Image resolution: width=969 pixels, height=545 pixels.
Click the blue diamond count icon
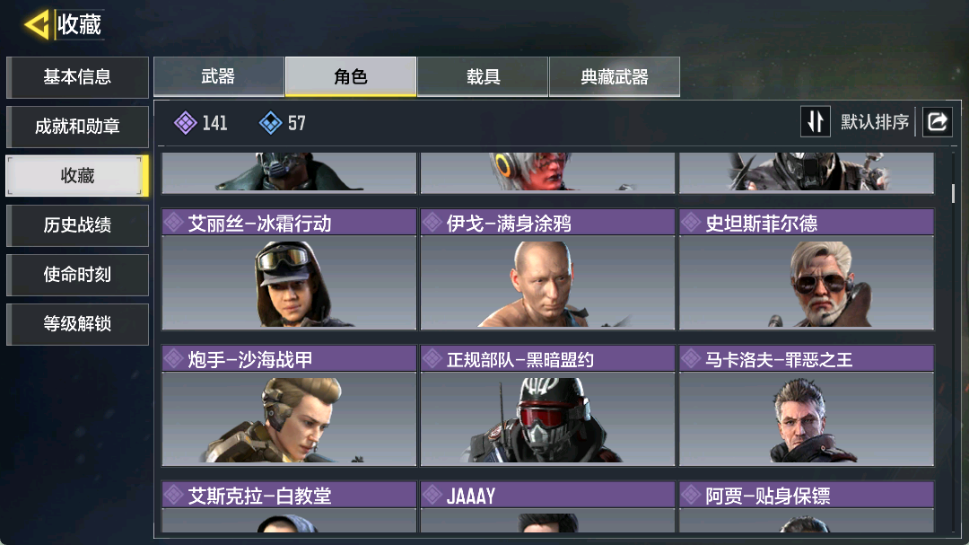pyautogui.click(x=270, y=123)
